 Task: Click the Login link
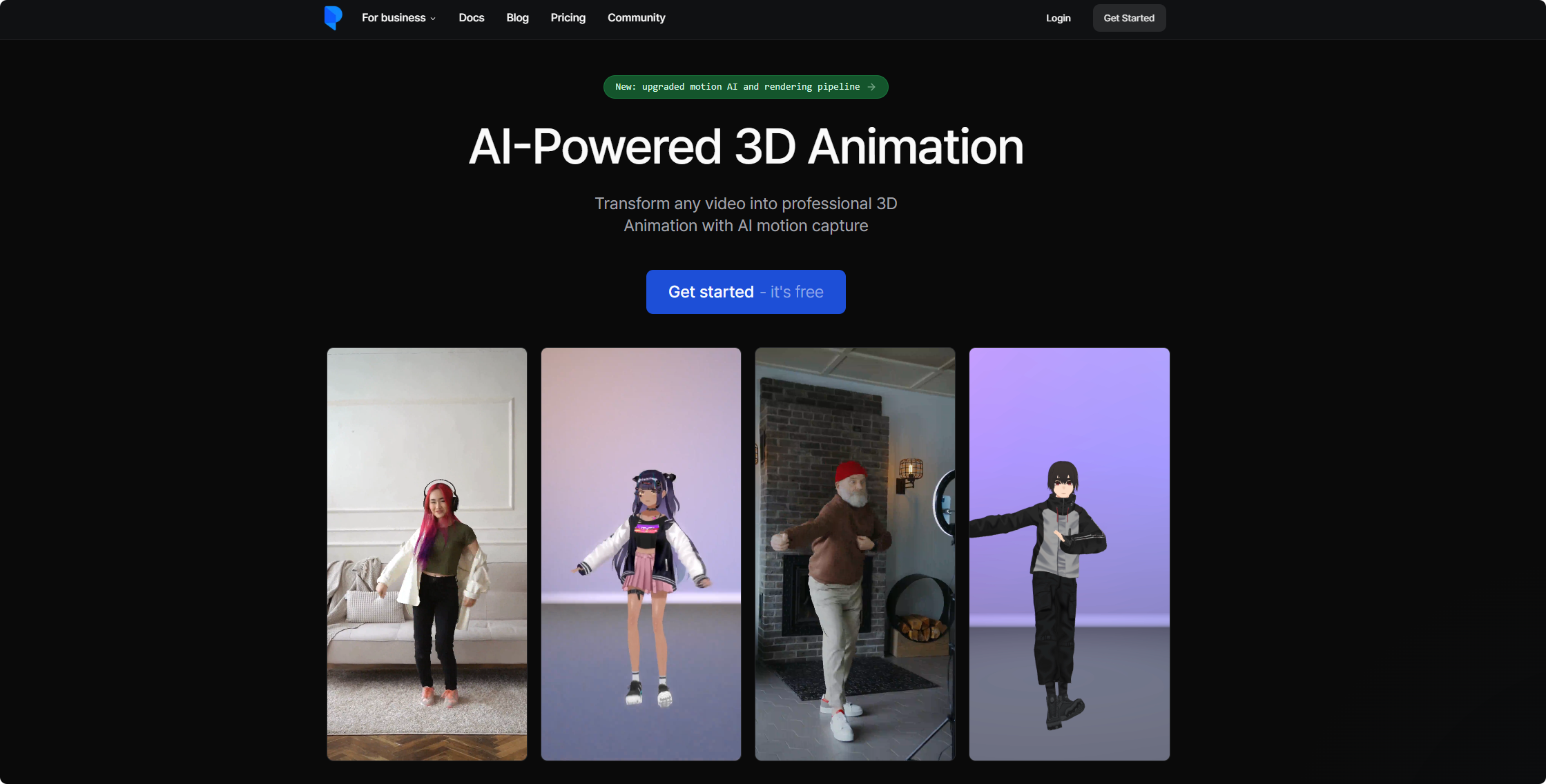click(1058, 18)
